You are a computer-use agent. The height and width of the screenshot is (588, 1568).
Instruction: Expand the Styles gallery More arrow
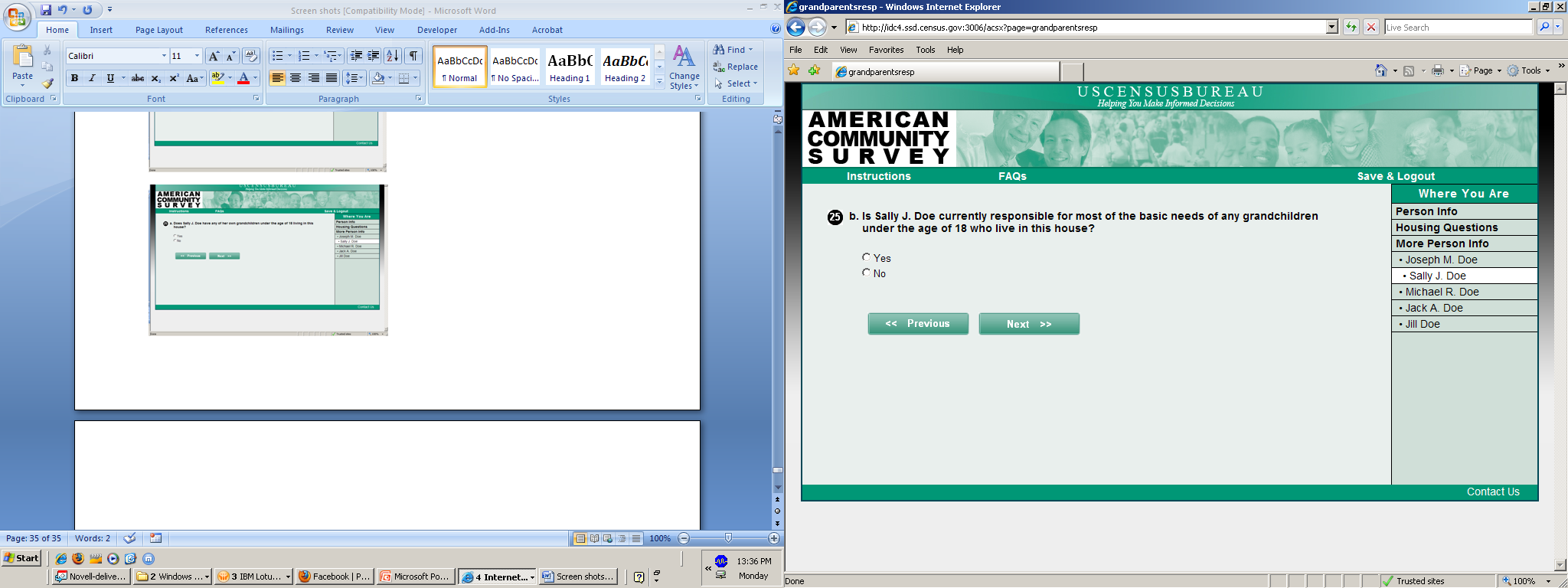coord(659,82)
